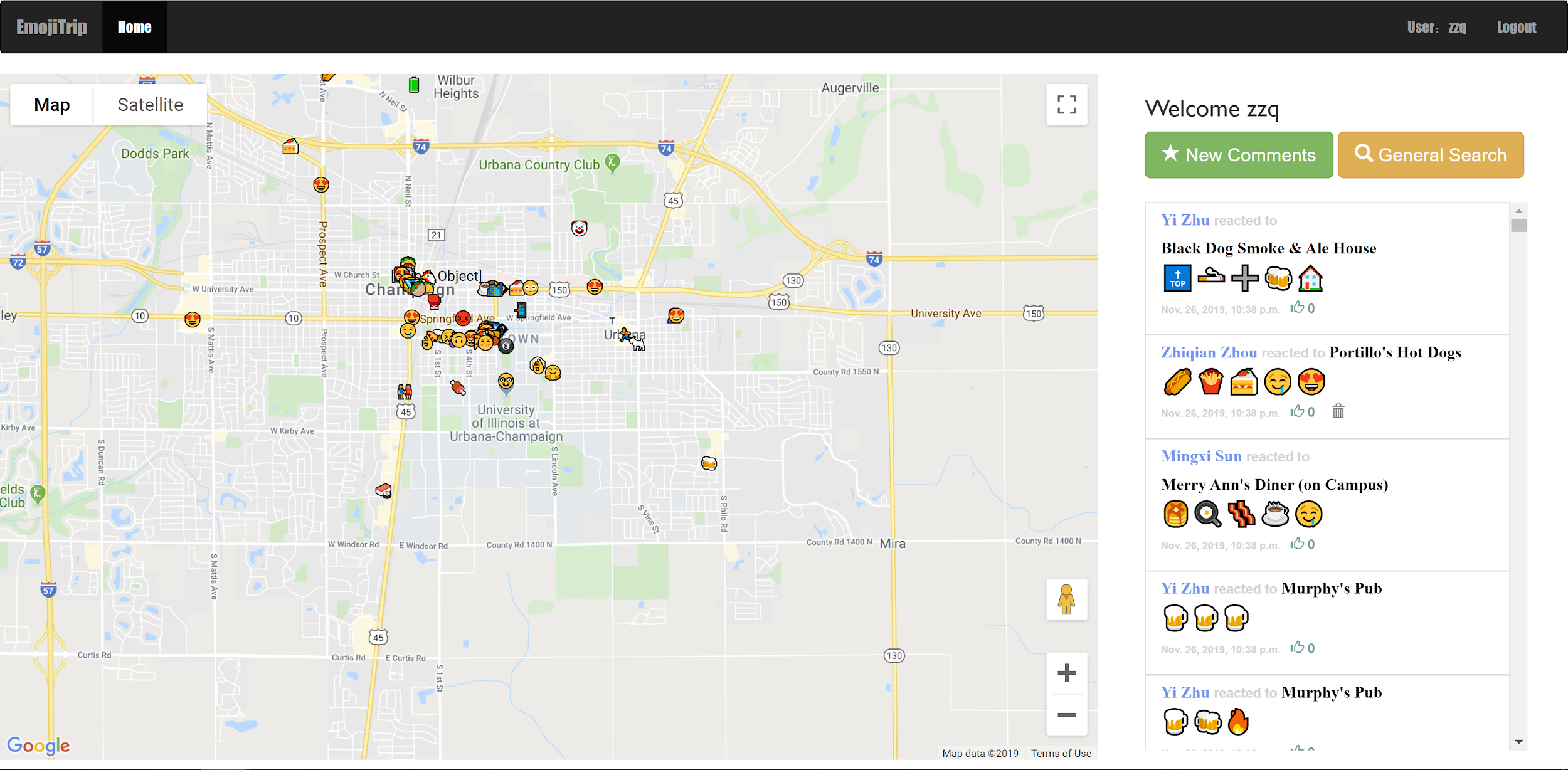Zoom out on the map
Image resolution: width=1568 pixels, height=770 pixels.
click(x=1066, y=715)
